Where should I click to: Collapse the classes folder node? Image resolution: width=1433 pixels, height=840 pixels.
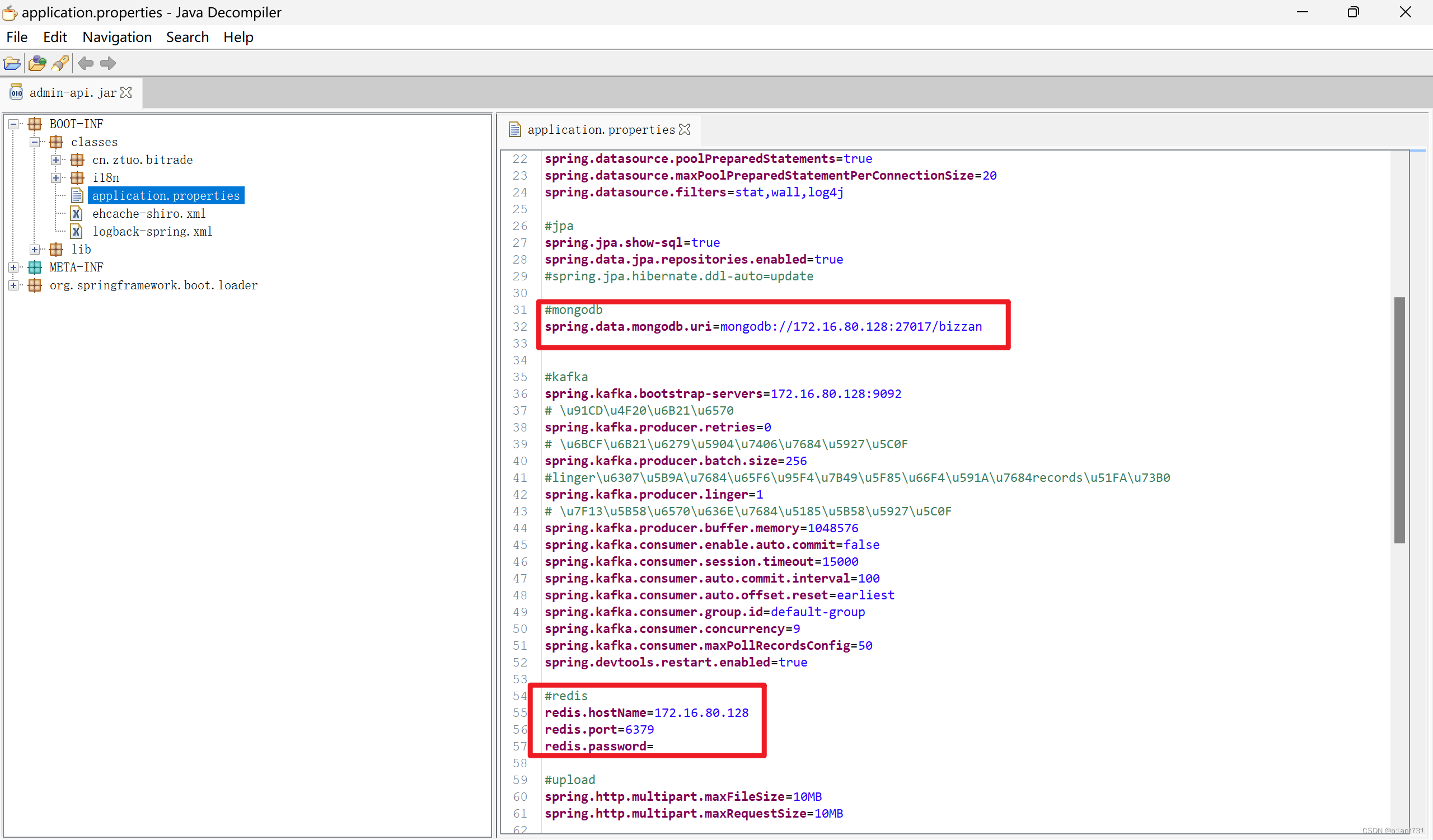point(35,142)
